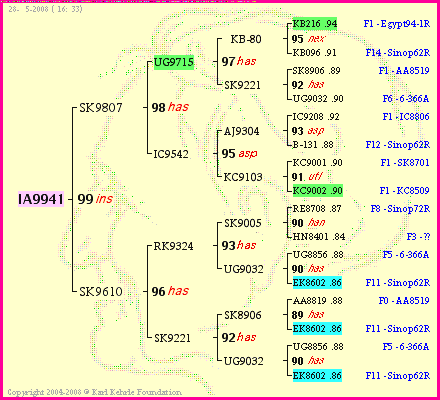This screenshot has height=400, width=440.
Task: Click lineage note F1 - KC8509
Action: (405, 191)
